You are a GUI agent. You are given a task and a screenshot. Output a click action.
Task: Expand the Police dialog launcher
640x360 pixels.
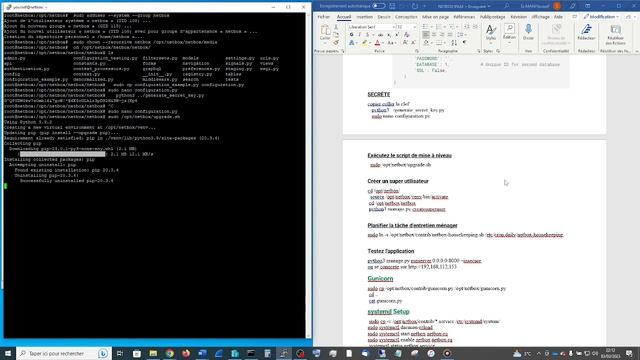[417, 51]
